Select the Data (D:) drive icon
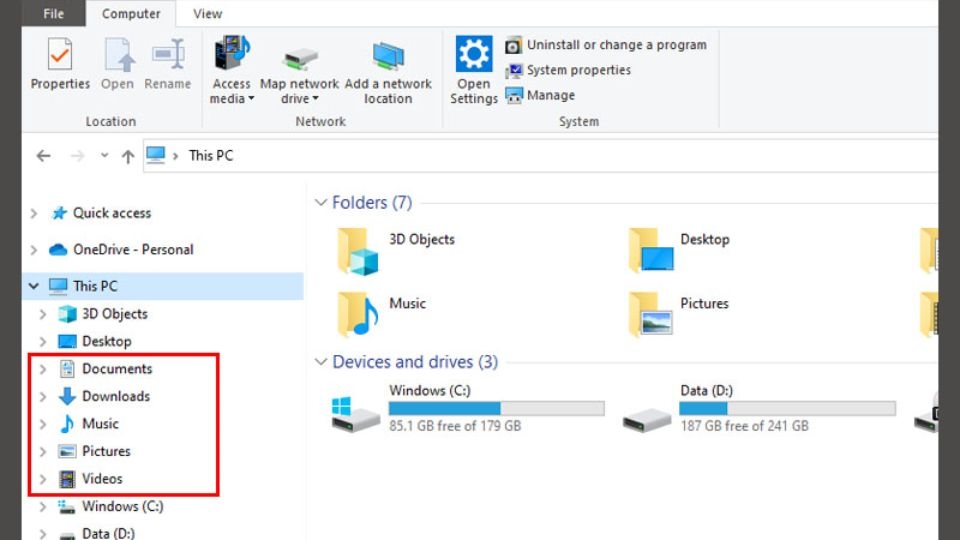960x540 pixels. click(647, 421)
